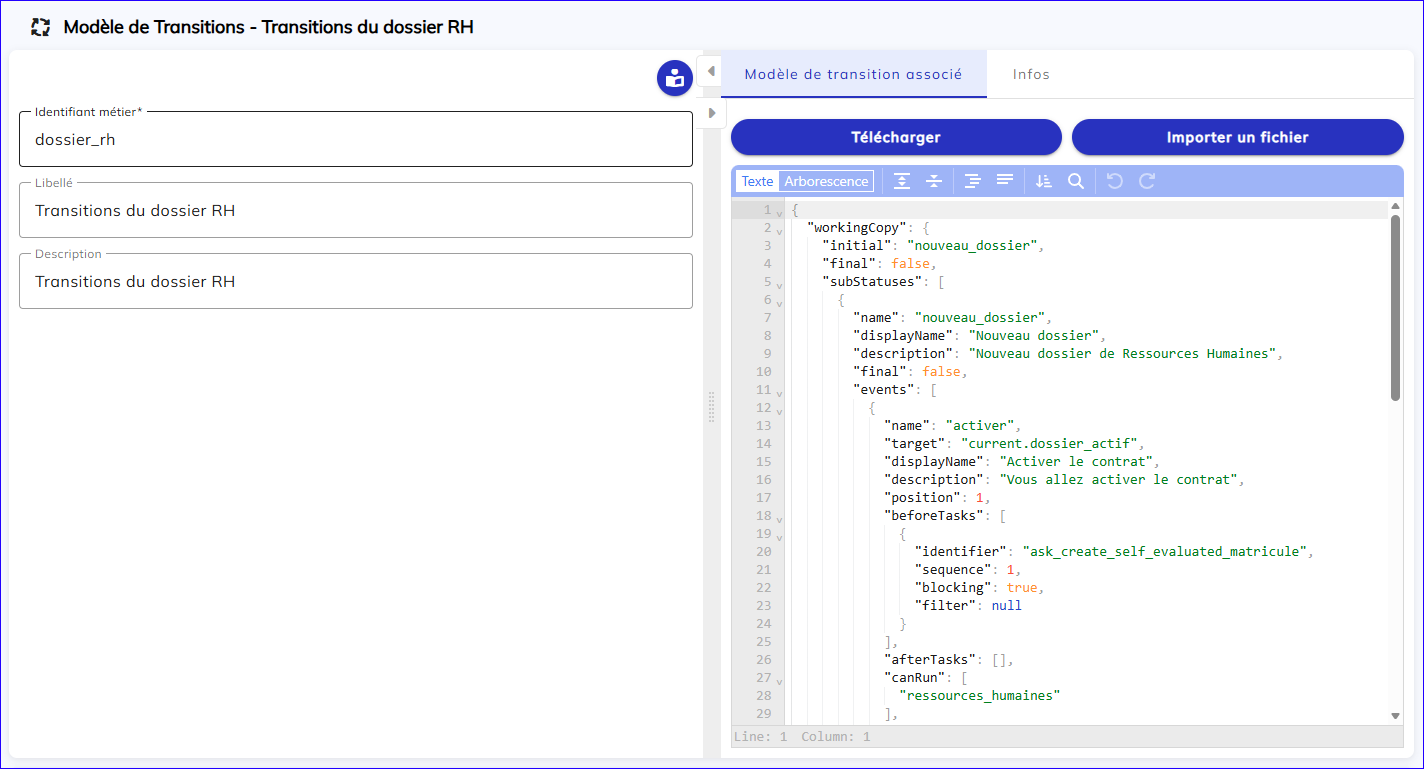Click the "Nouveau dossier" displayName value

tap(1035, 335)
